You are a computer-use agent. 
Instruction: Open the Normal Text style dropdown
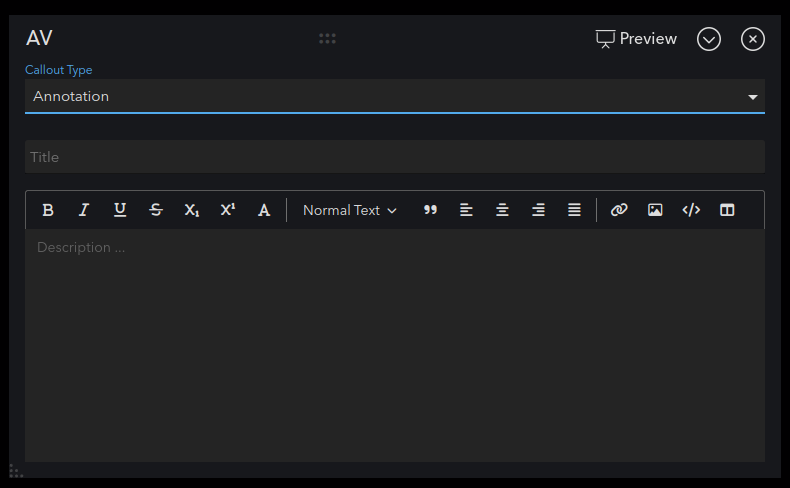(350, 210)
